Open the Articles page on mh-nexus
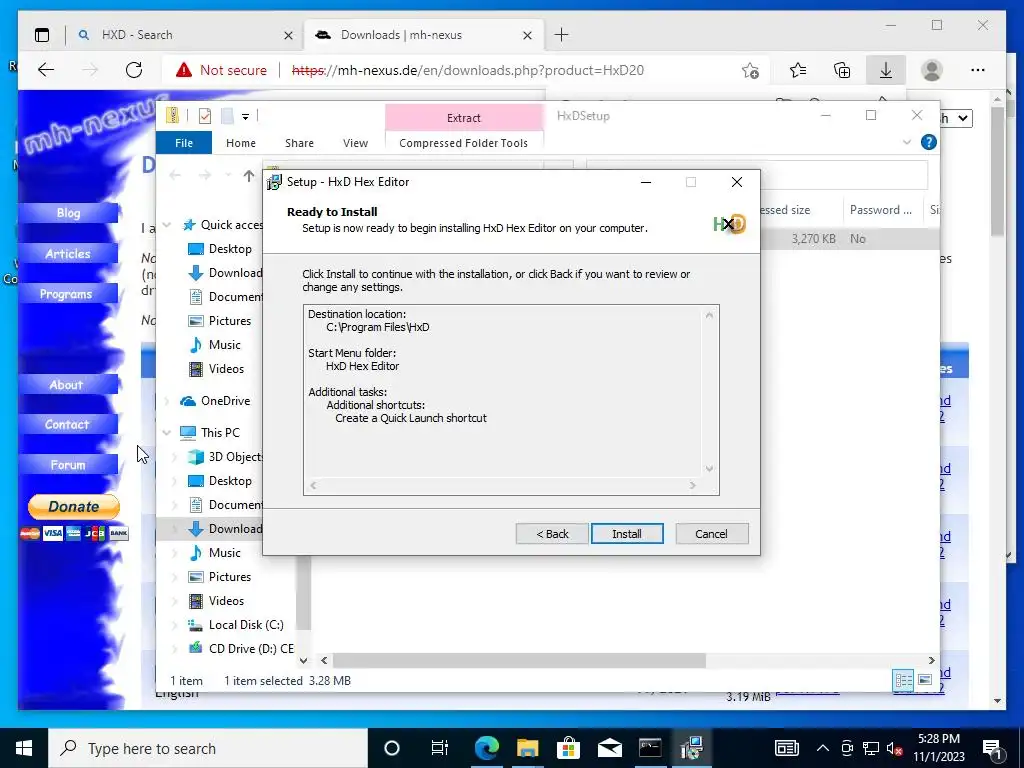1024x768 pixels. pos(68,253)
